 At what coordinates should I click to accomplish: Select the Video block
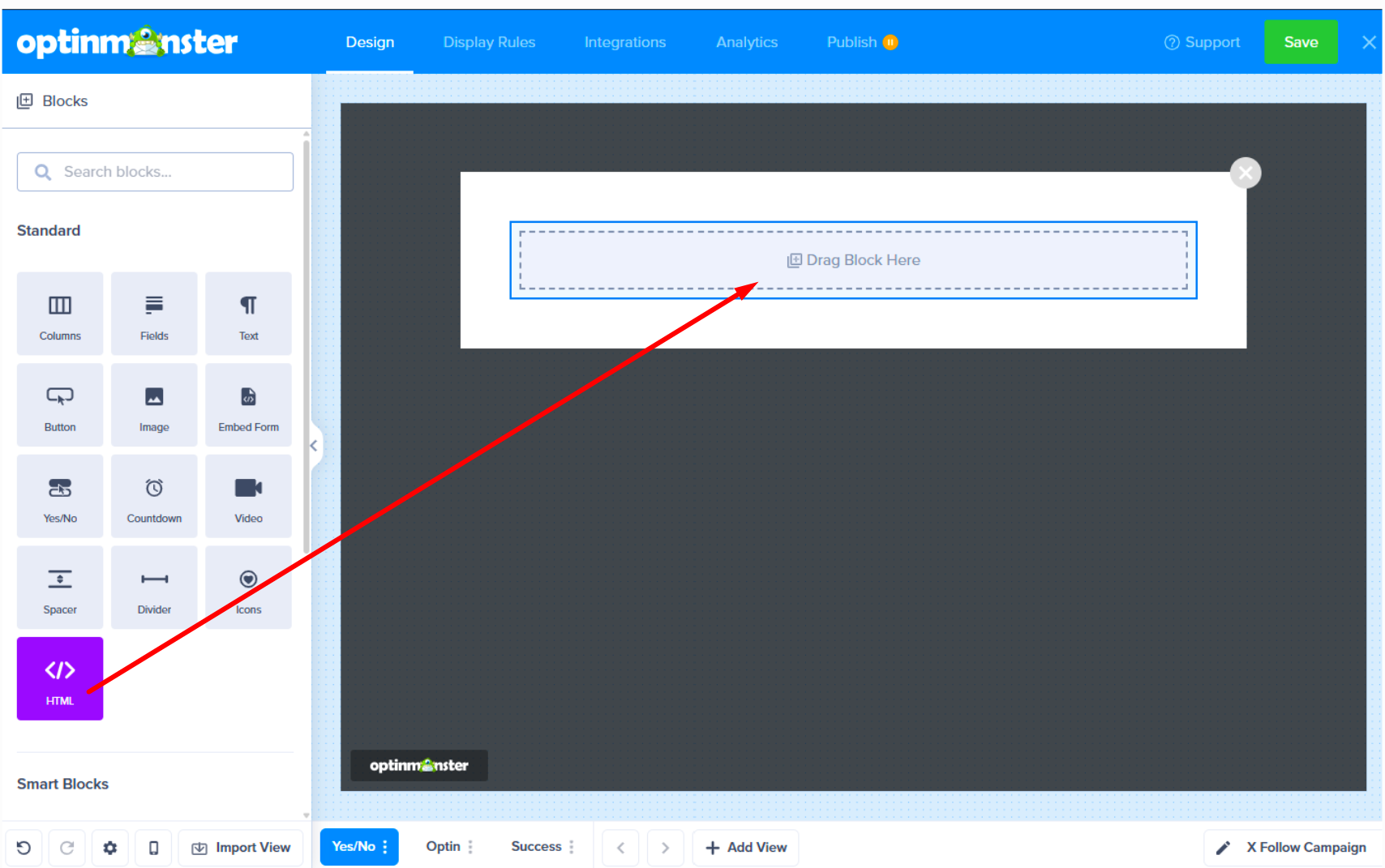click(248, 496)
